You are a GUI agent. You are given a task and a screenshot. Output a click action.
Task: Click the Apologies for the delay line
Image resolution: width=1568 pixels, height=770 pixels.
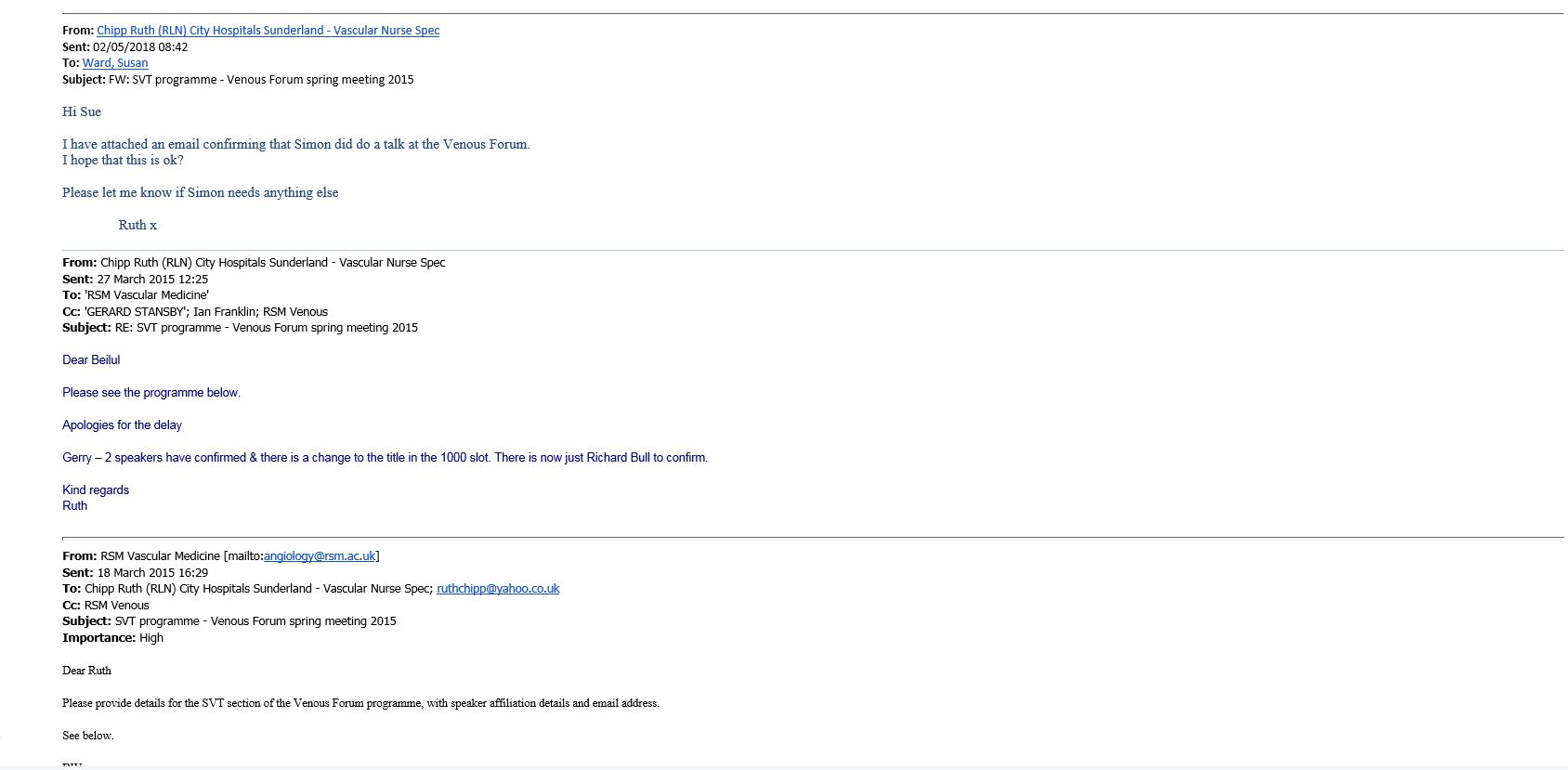point(122,425)
